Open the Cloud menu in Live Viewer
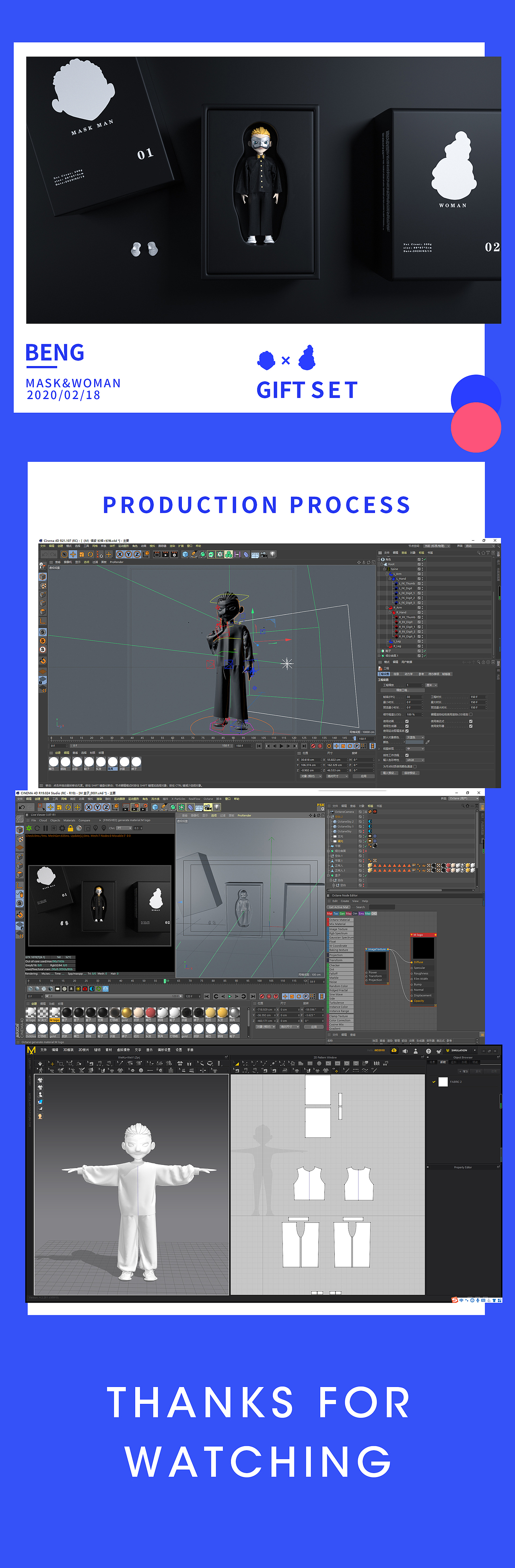Screen dimensions: 515x1568 pyautogui.click(x=43, y=821)
